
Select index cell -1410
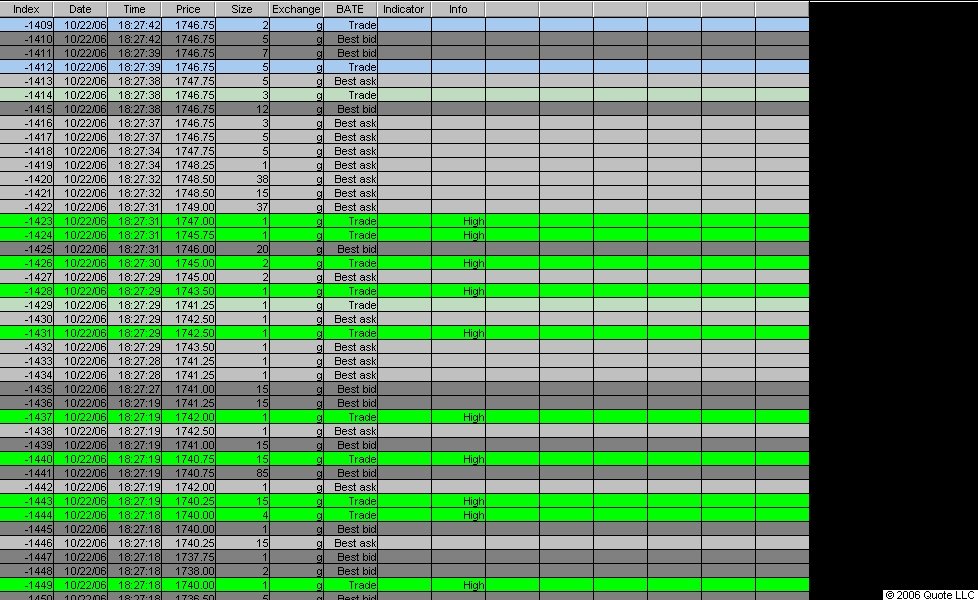click(x=27, y=39)
